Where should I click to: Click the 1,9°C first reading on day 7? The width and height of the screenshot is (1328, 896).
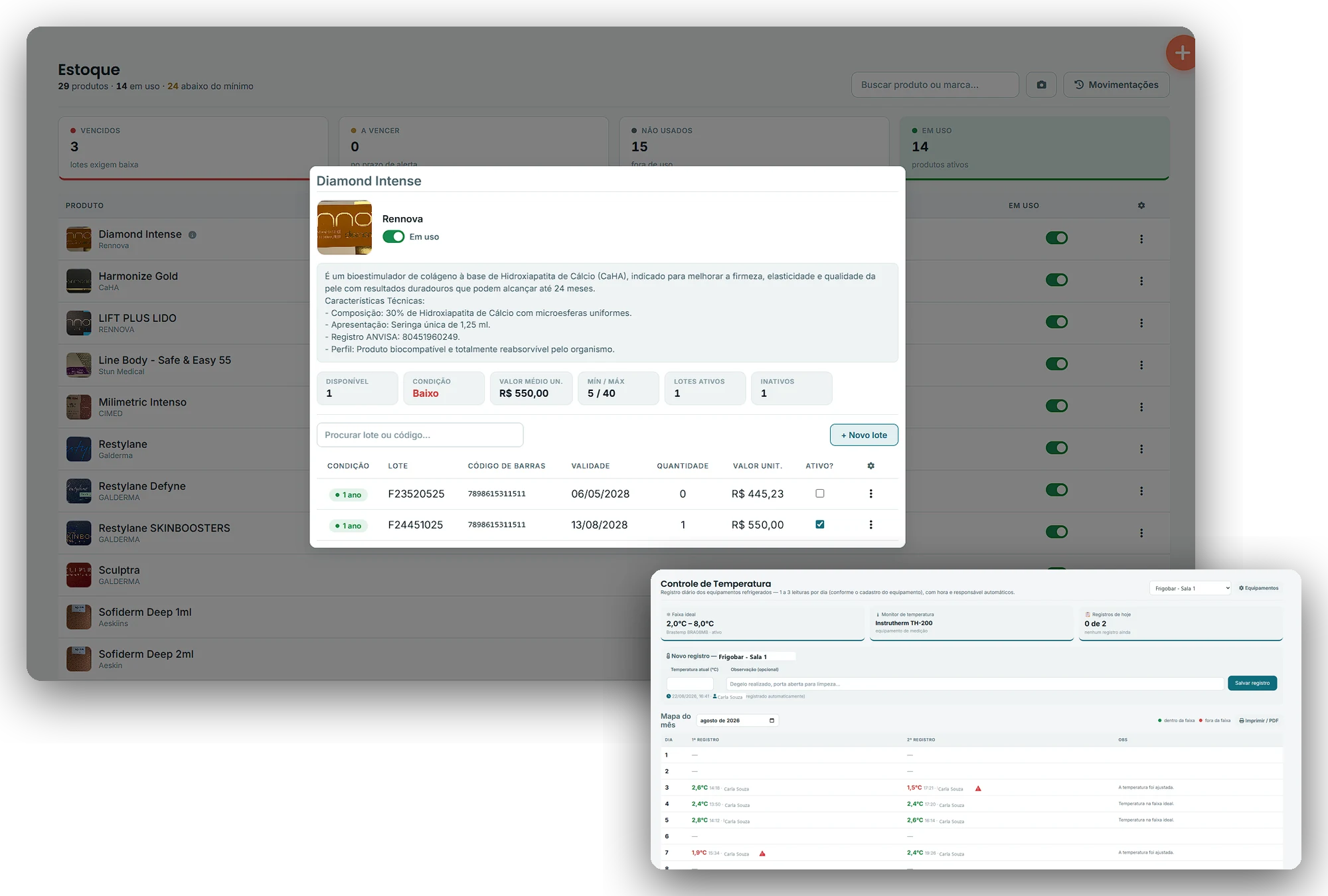pos(699,853)
